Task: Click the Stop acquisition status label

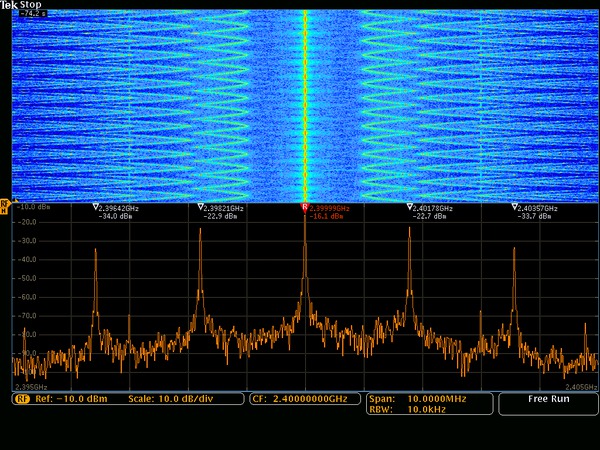Action: pos(31,5)
